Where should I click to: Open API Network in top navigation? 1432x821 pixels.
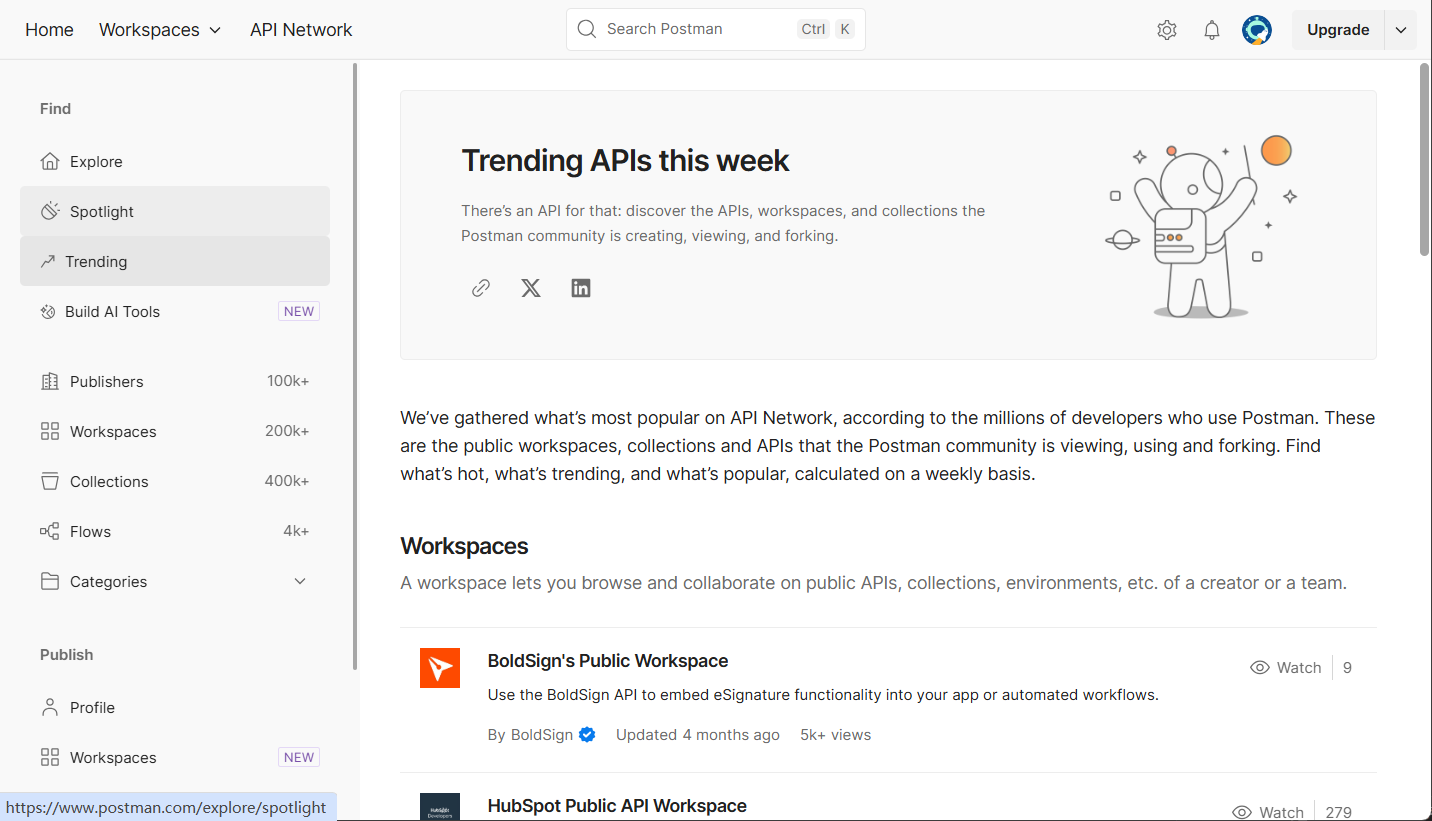coord(301,30)
